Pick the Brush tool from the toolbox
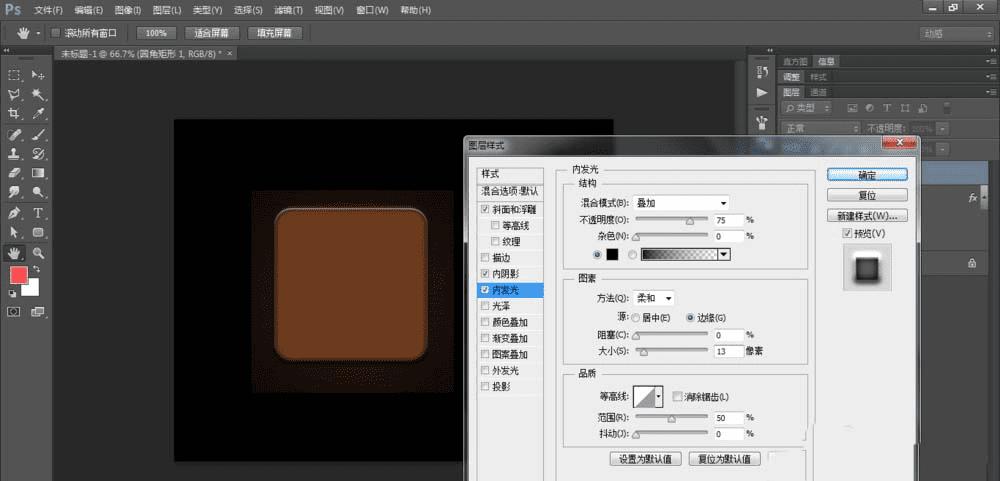 point(38,134)
